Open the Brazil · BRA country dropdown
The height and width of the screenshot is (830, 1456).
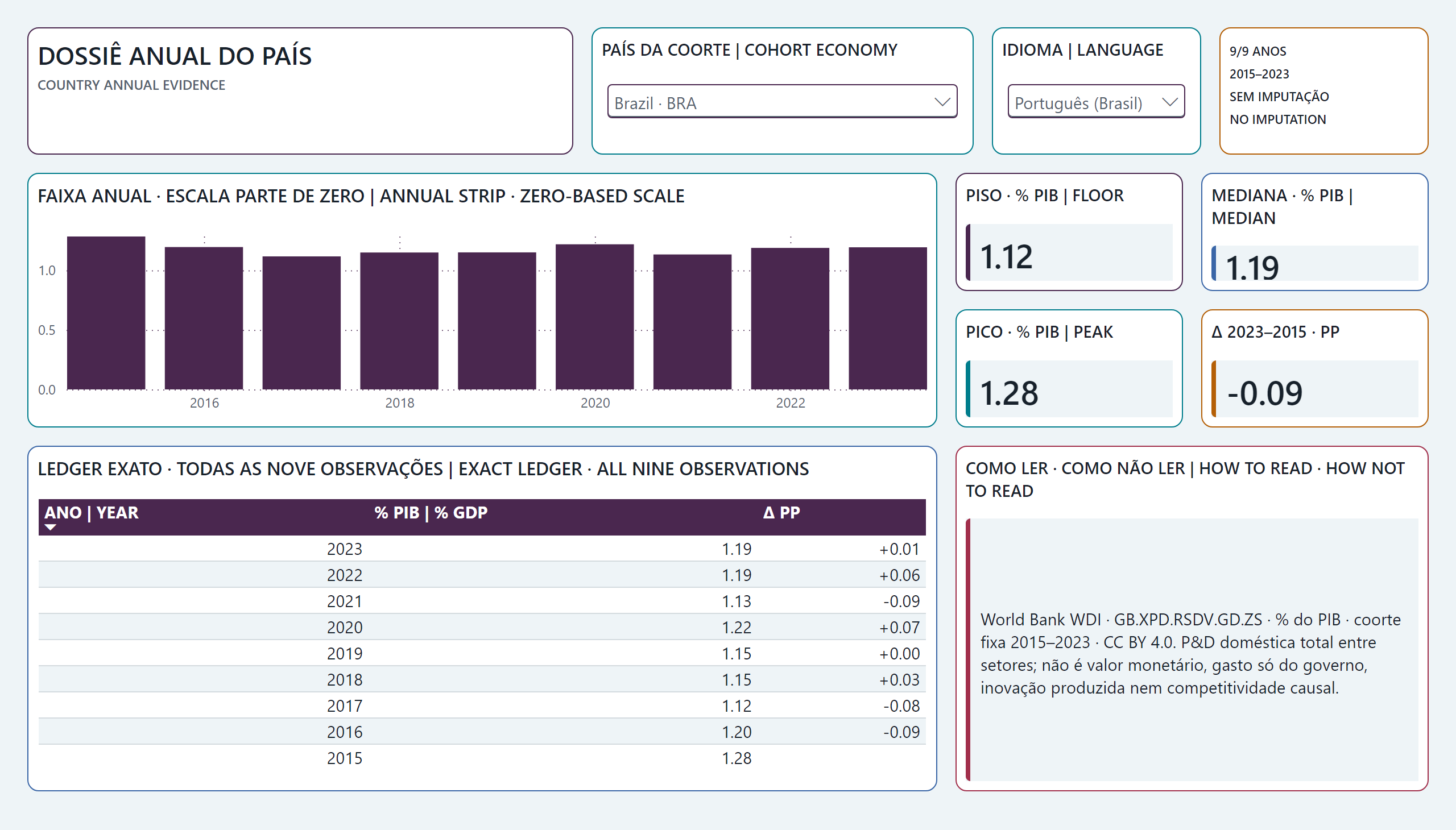click(x=782, y=102)
